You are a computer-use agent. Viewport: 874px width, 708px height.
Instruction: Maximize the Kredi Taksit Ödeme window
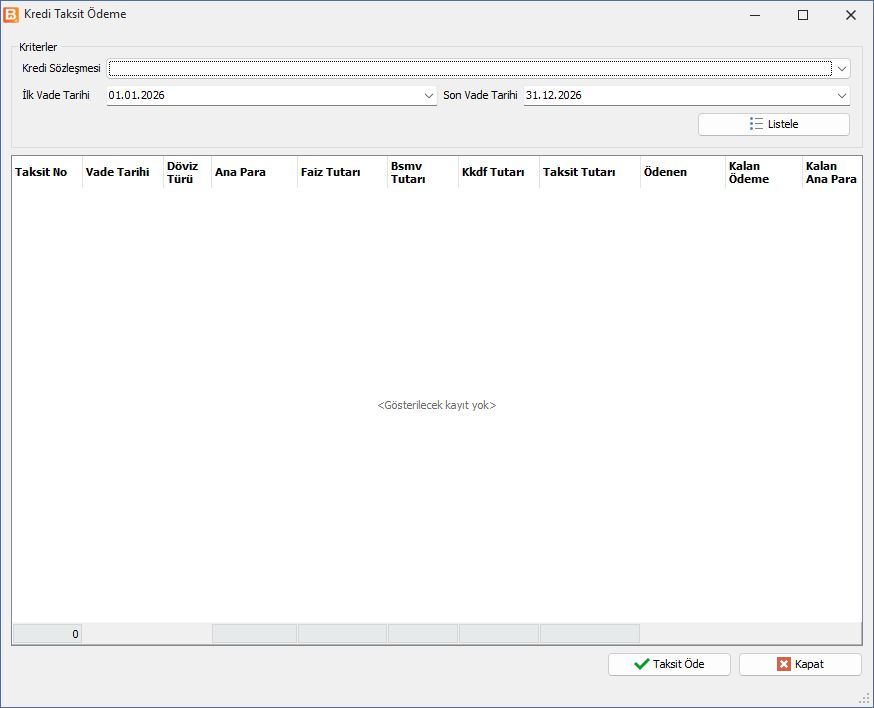pos(803,15)
